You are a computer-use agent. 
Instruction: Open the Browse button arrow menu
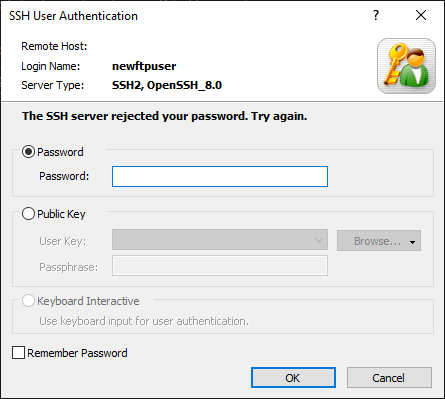412,241
